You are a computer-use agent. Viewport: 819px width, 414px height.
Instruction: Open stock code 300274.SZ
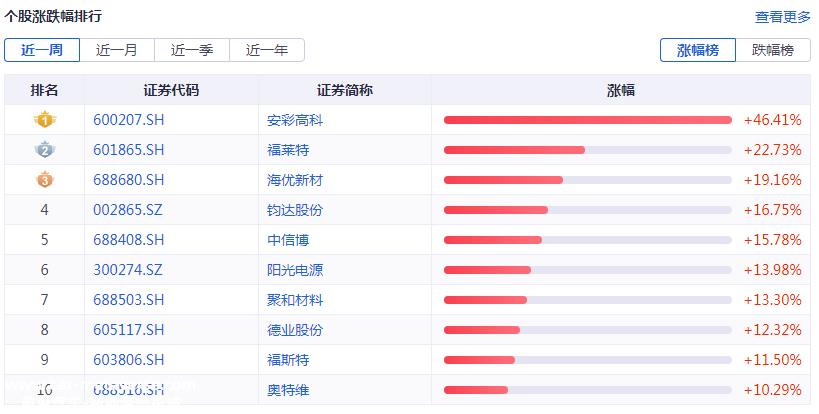128,270
